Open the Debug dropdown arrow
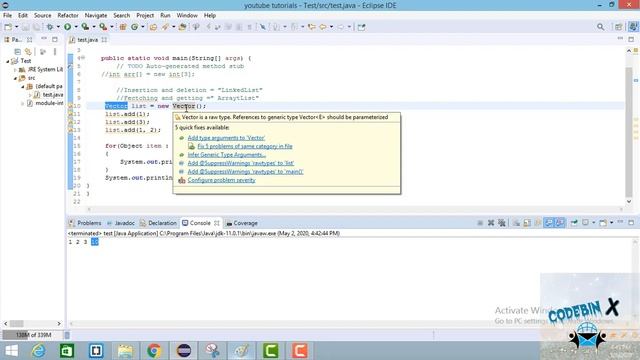640x360 pixels. 58,27
